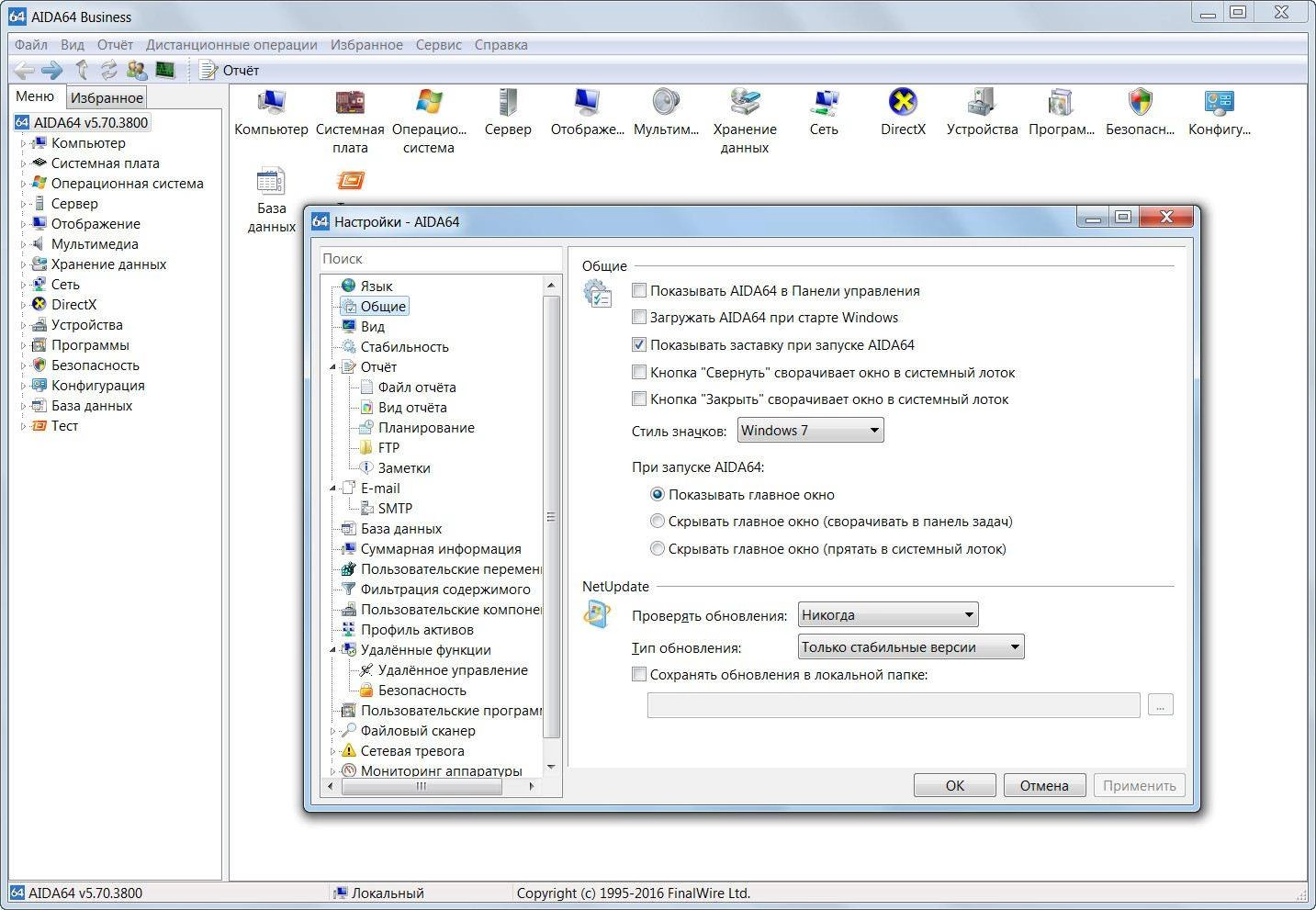1316x910 pixels.
Task: Click the users toolbar icon
Action: [x=137, y=70]
